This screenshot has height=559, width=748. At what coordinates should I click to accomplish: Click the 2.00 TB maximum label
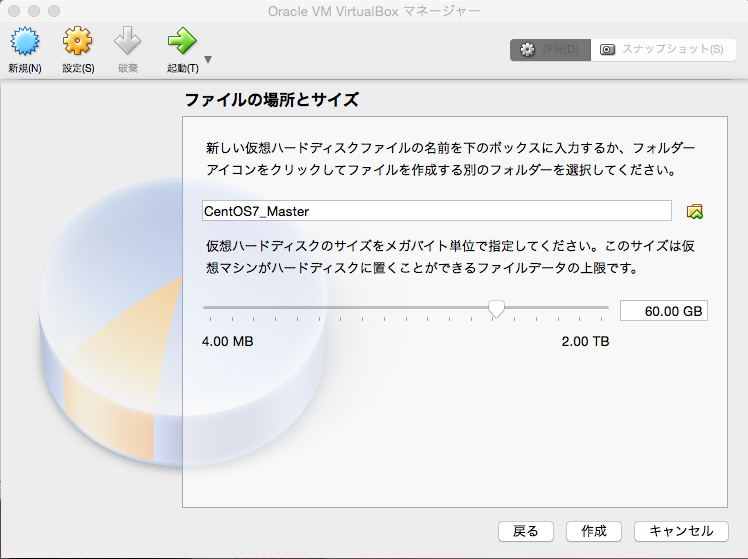coord(585,342)
